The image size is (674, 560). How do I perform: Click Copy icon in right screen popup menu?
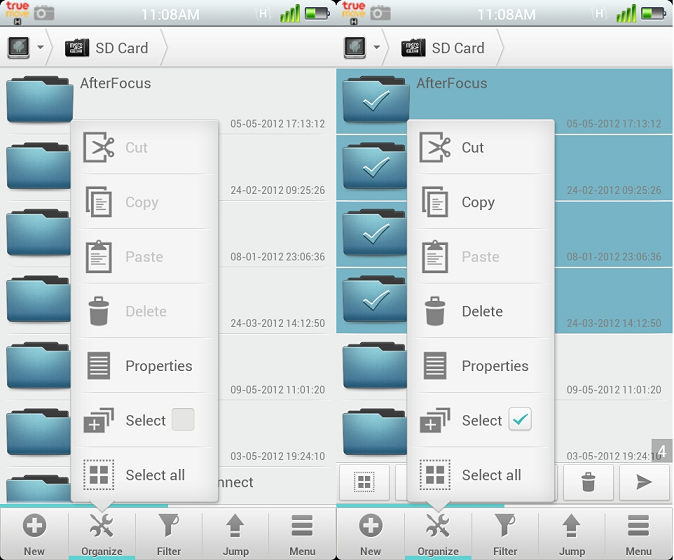[435, 202]
